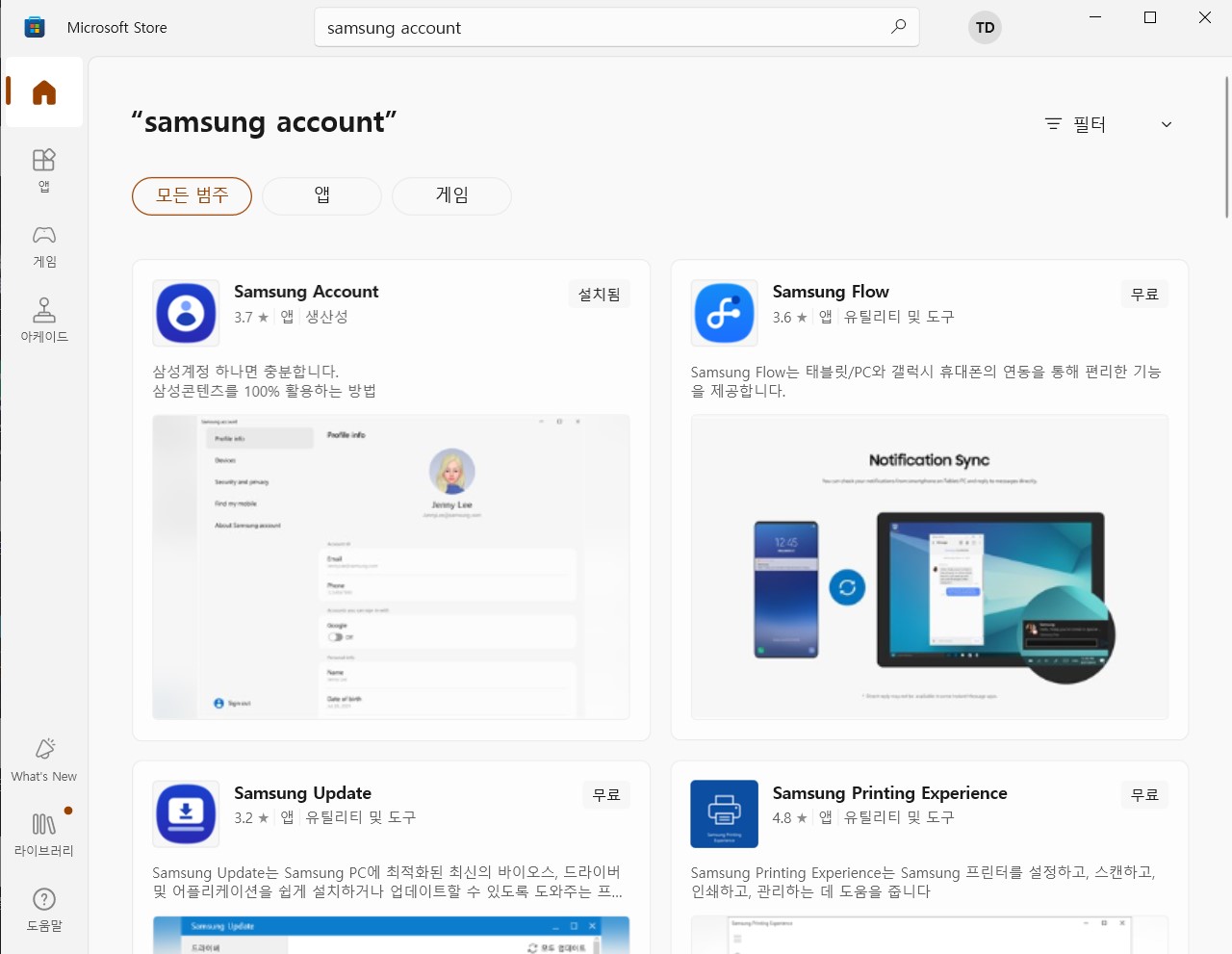Open What's New in sidebar

(x=44, y=760)
